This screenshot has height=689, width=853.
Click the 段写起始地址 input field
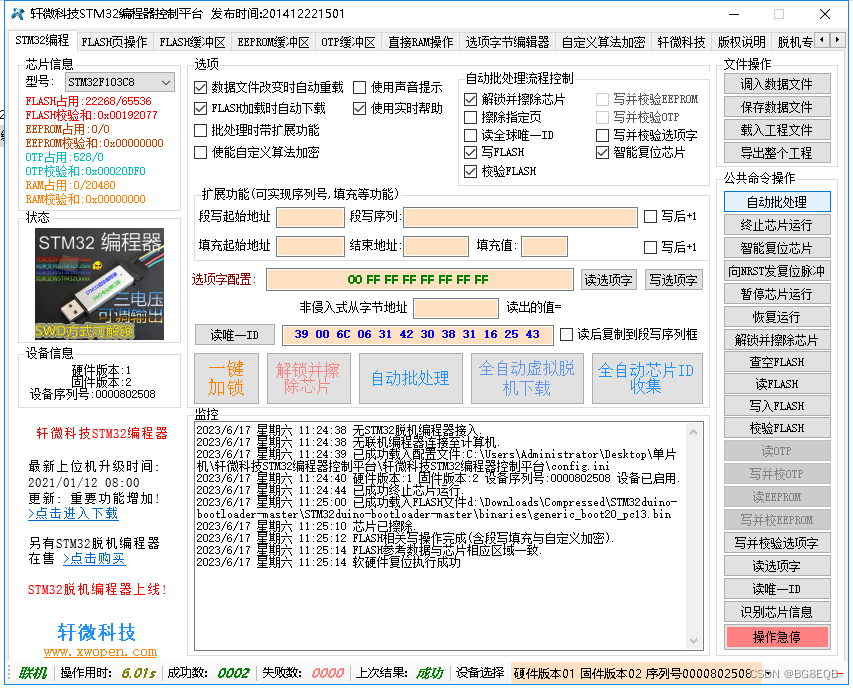310,217
